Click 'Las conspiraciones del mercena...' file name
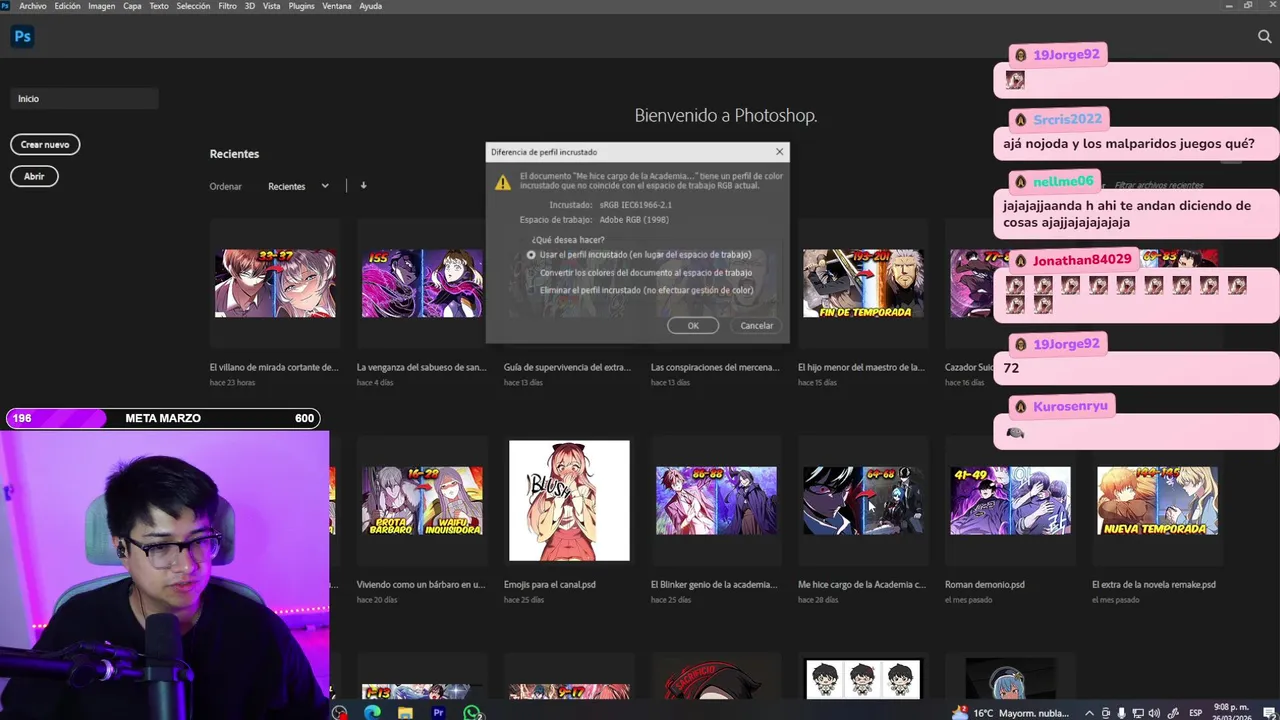This screenshot has width=1280, height=720. tap(715, 367)
